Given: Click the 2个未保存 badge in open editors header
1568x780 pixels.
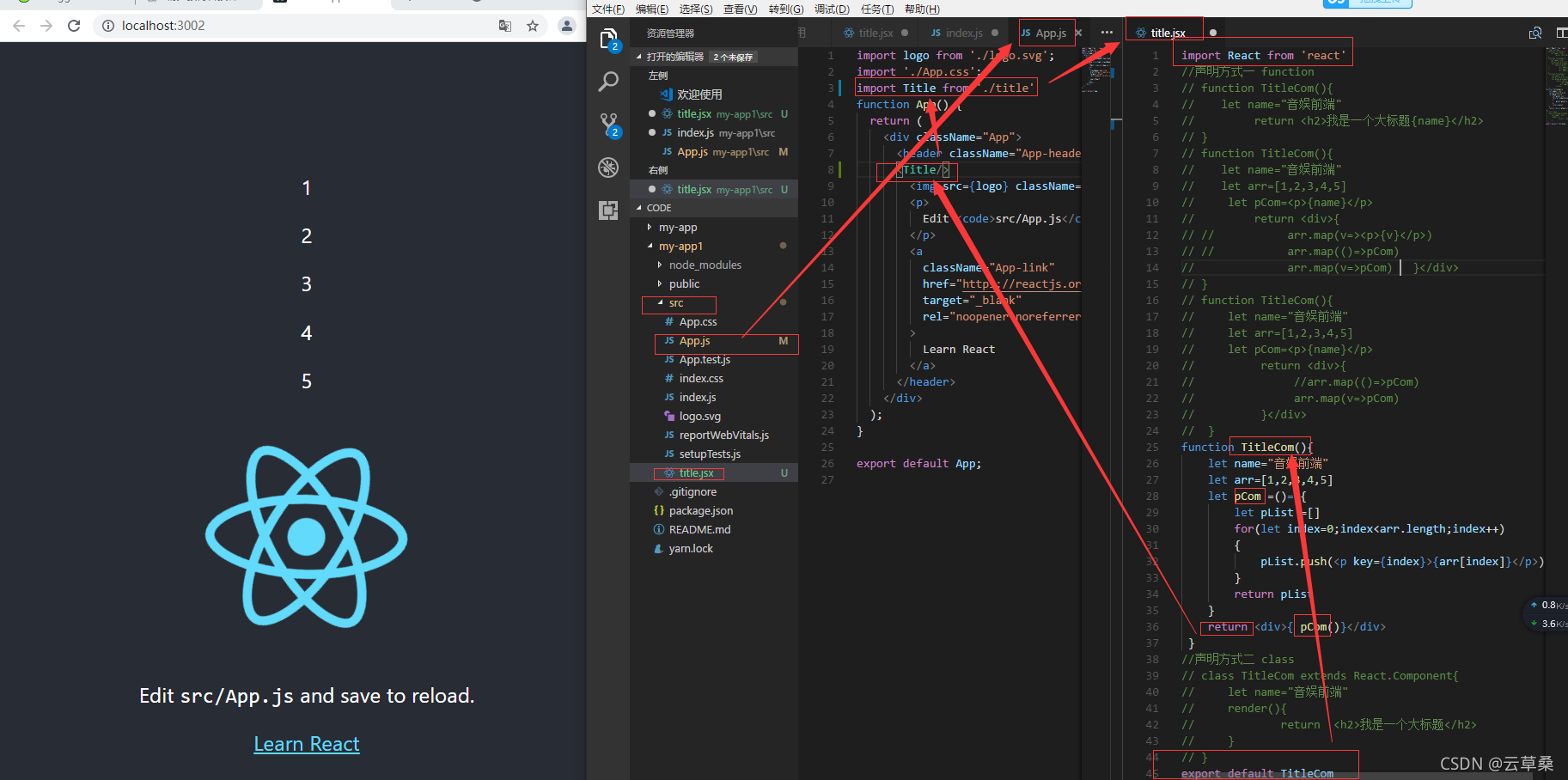Looking at the screenshot, I should tap(734, 57).
